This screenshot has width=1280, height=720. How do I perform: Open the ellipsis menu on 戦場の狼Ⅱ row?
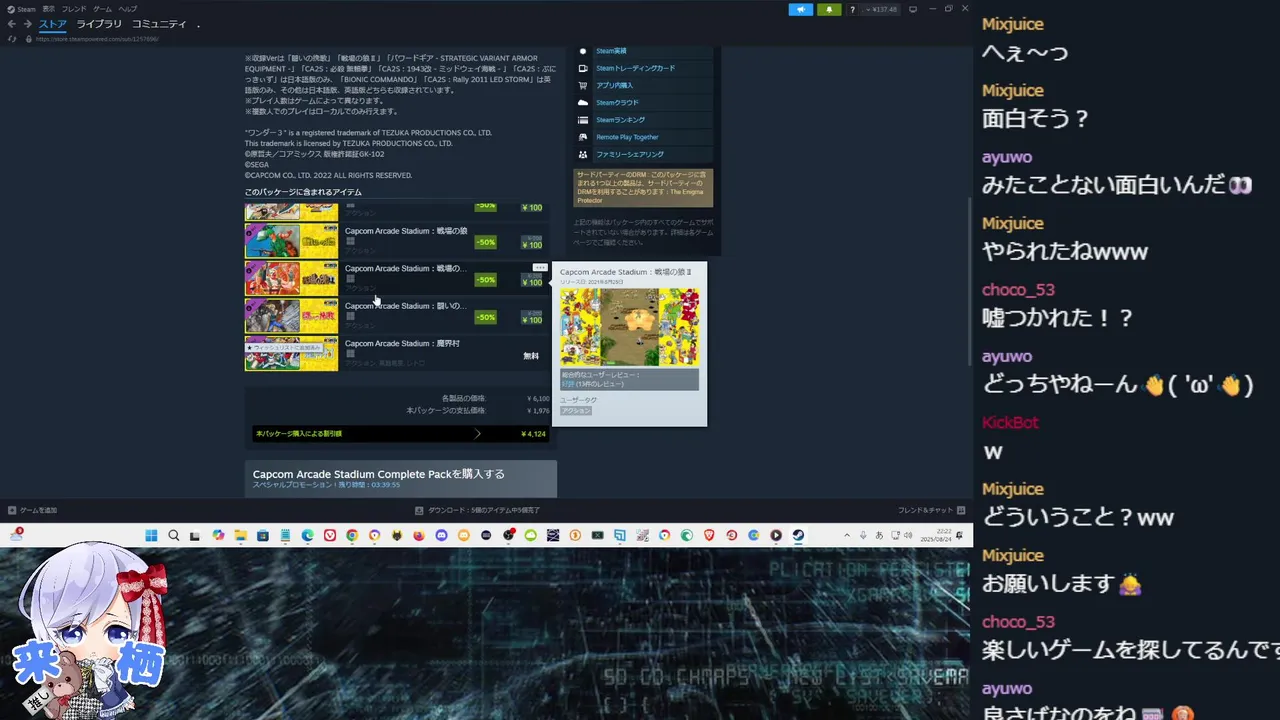pos(540,268)
